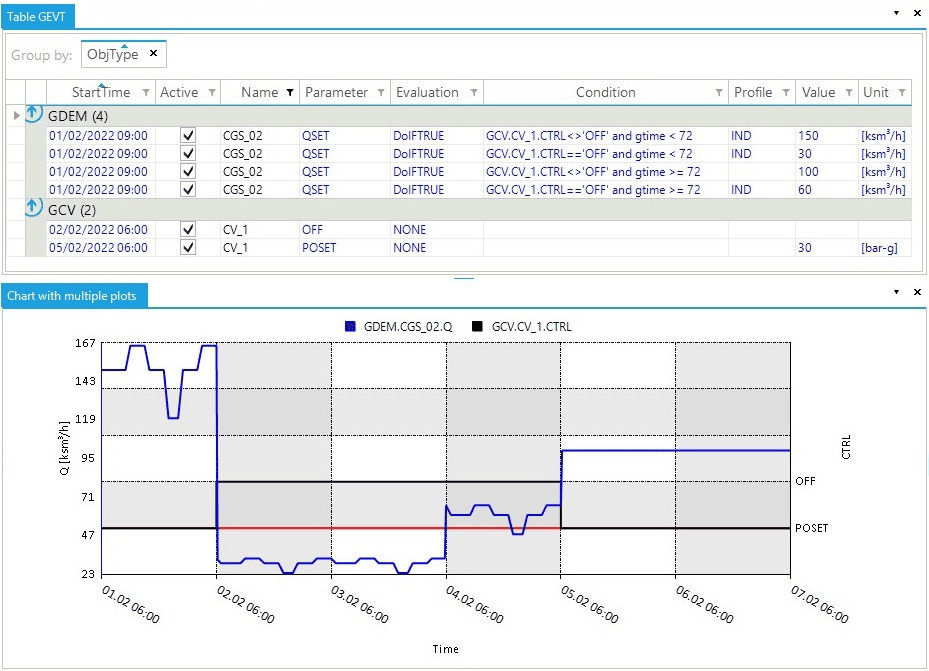Viewport: 929px width, 671px height.
Task: Open the Table GEVT panel options dropdown
Action: point(895,13)
